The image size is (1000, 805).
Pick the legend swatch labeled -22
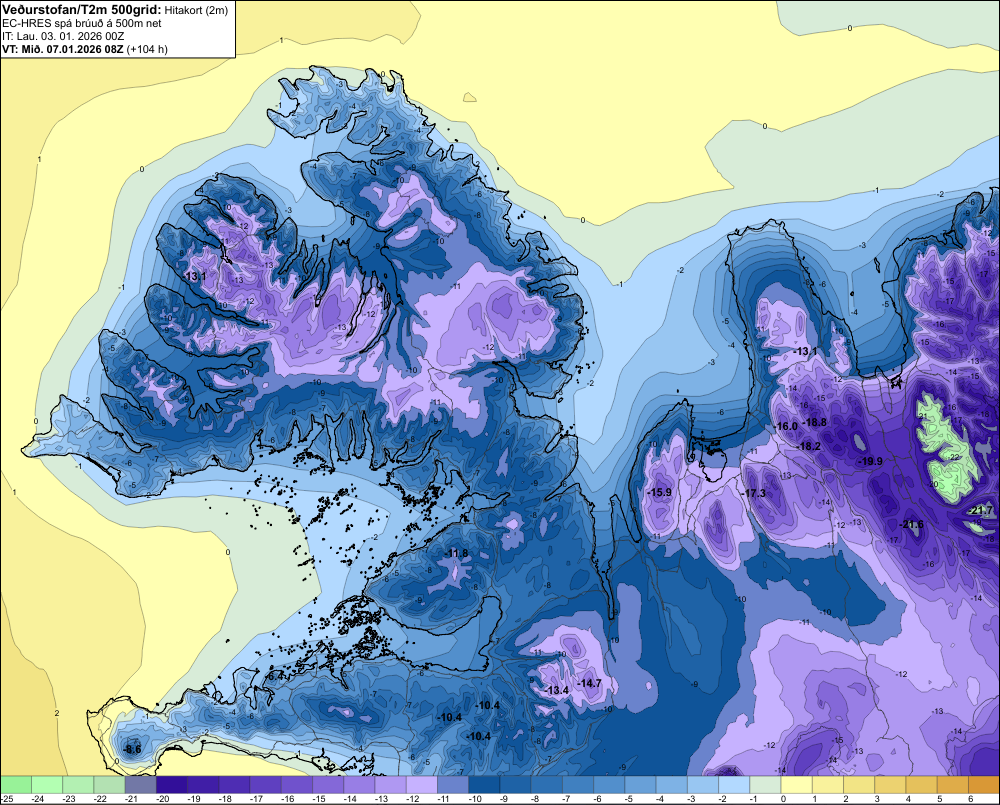click(x=110, y=784)
